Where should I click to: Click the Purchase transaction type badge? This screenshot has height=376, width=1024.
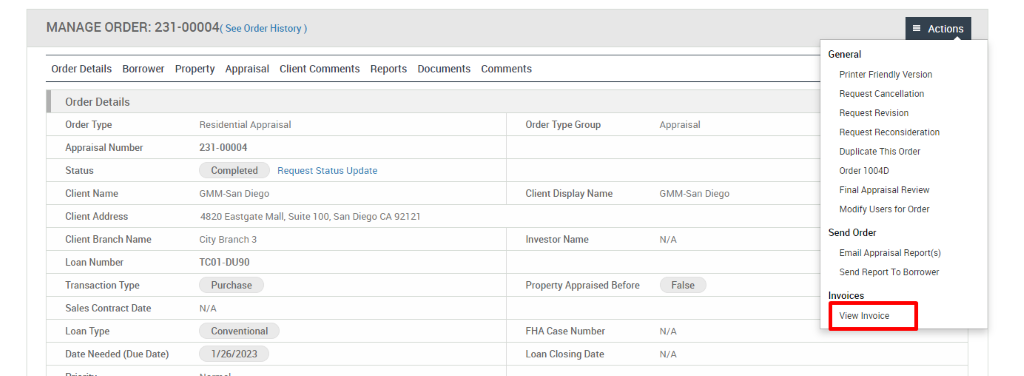coord(231,285)
